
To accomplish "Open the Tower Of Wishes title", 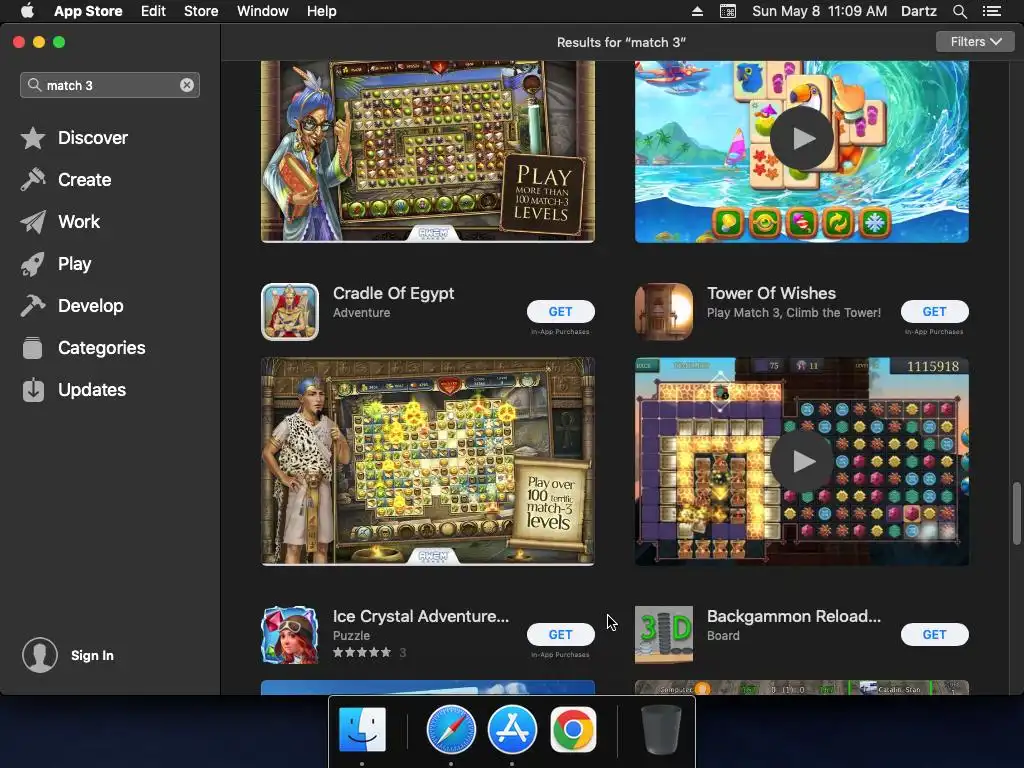I will coord(771,293).
